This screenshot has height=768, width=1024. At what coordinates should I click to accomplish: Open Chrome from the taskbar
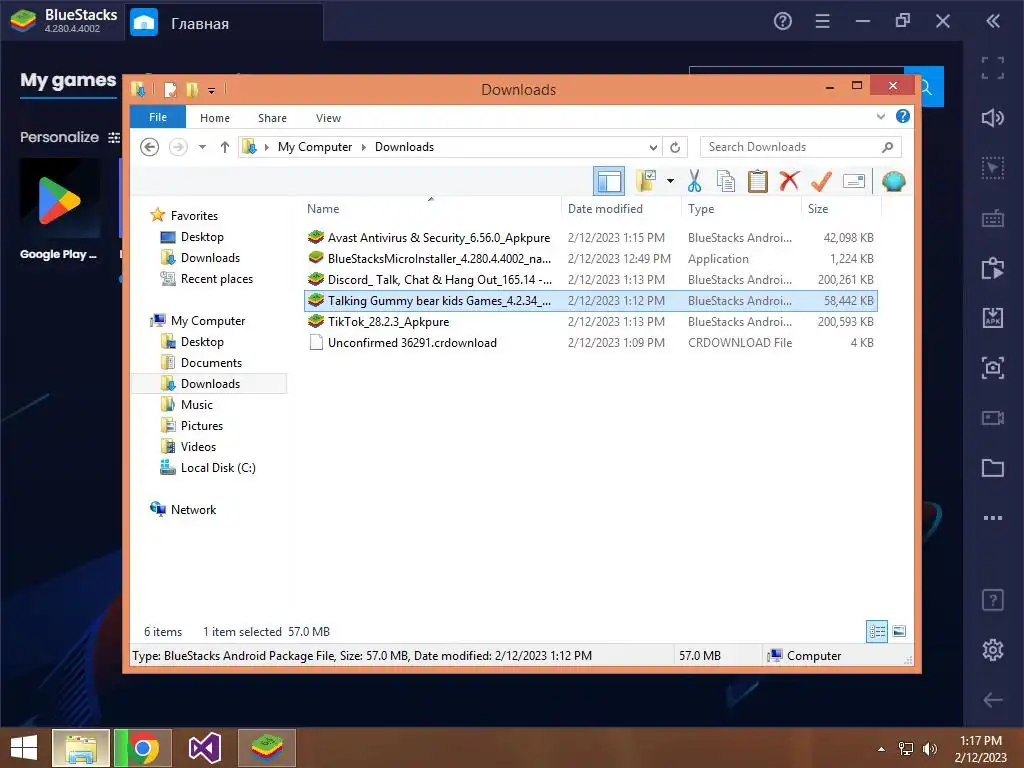point(144,748)
